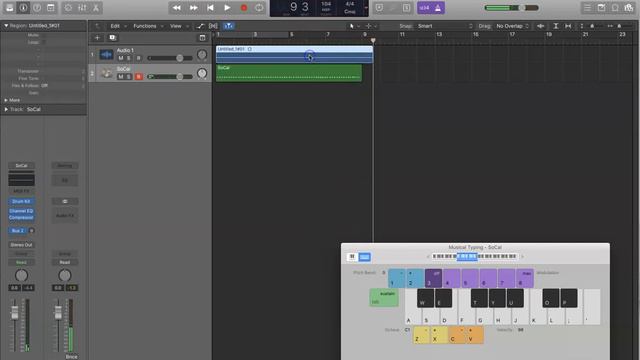Expand the Track: SoCal disclosure triangle

[6, 109]
